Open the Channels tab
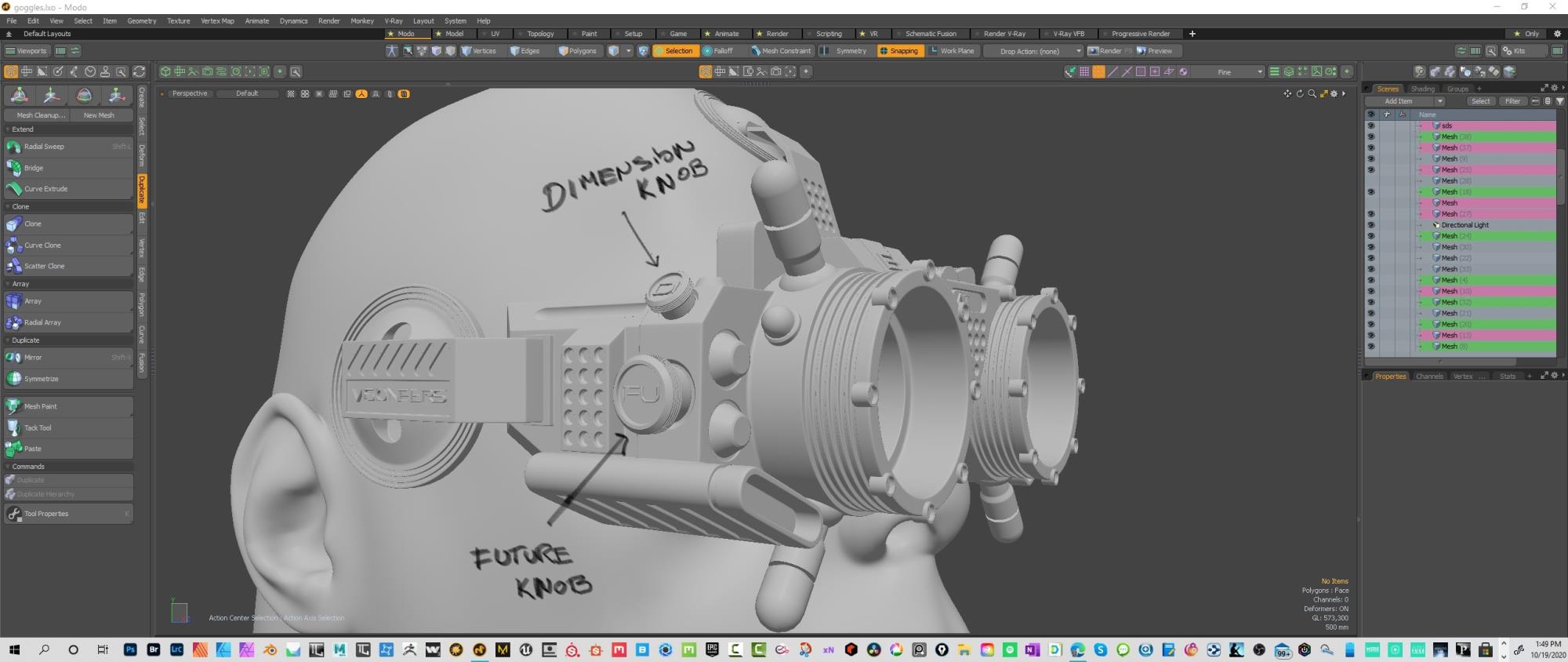The width and height of the screenshot is (1568, 662). 1429,376
